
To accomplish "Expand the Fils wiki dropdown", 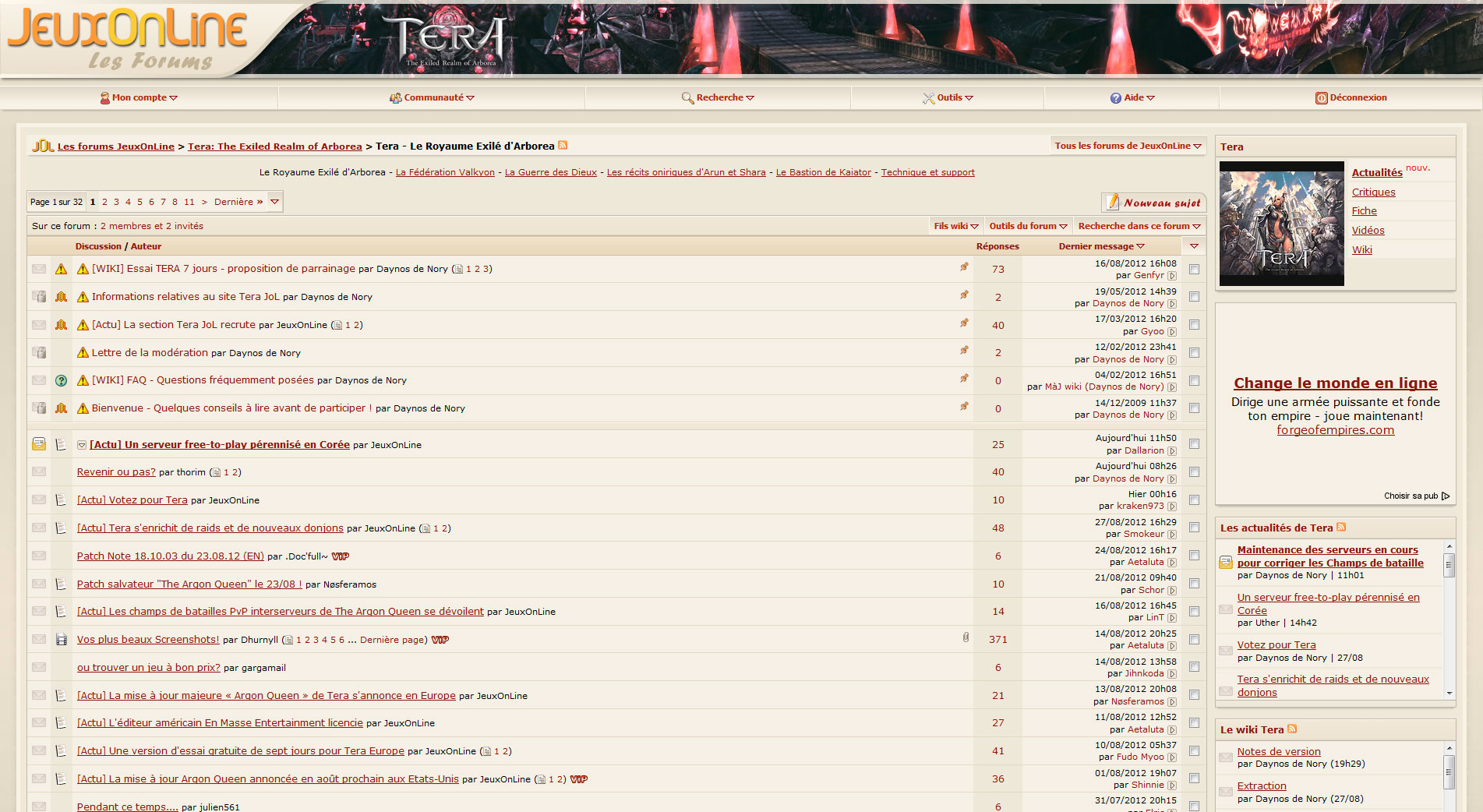I will click(955, 226).
